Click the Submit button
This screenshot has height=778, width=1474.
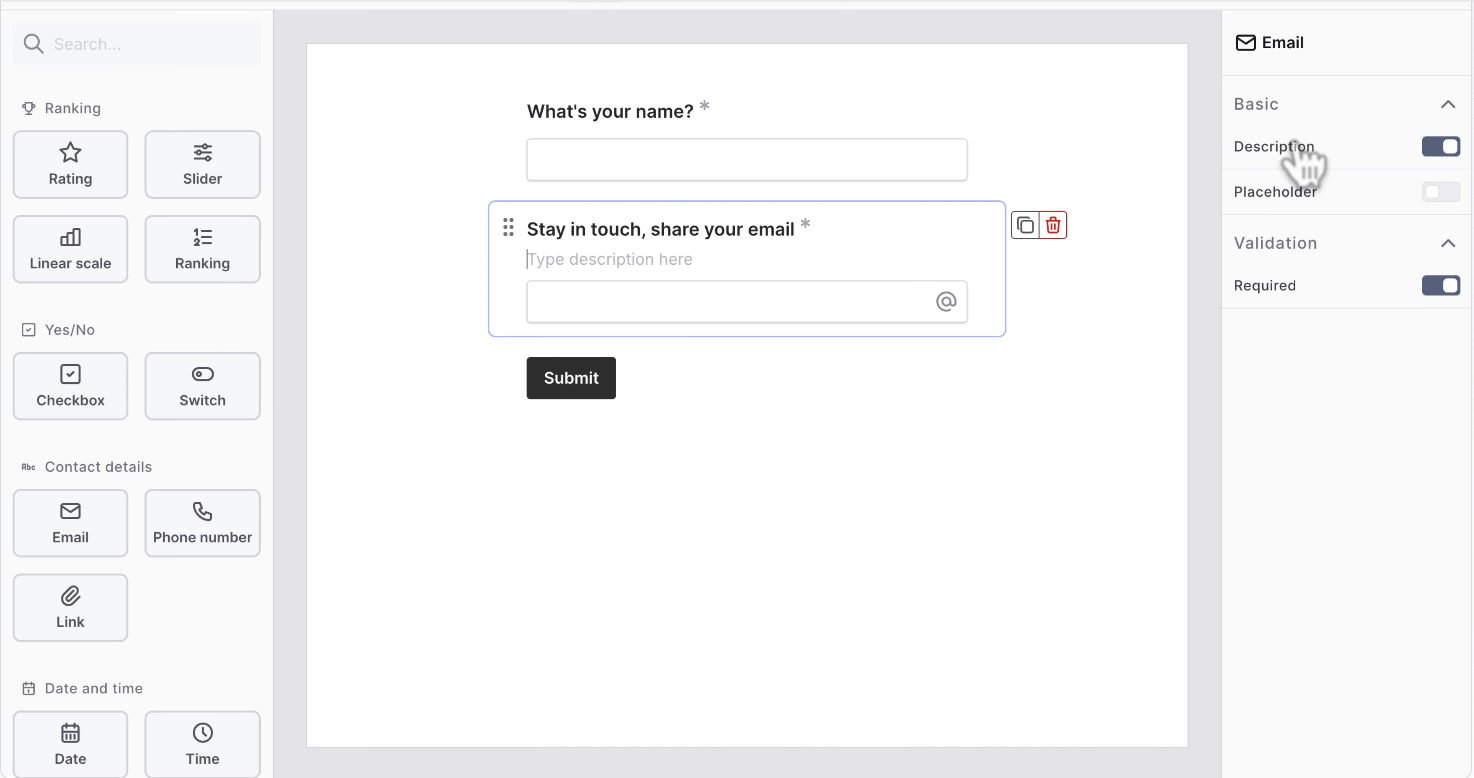[570, 378]
